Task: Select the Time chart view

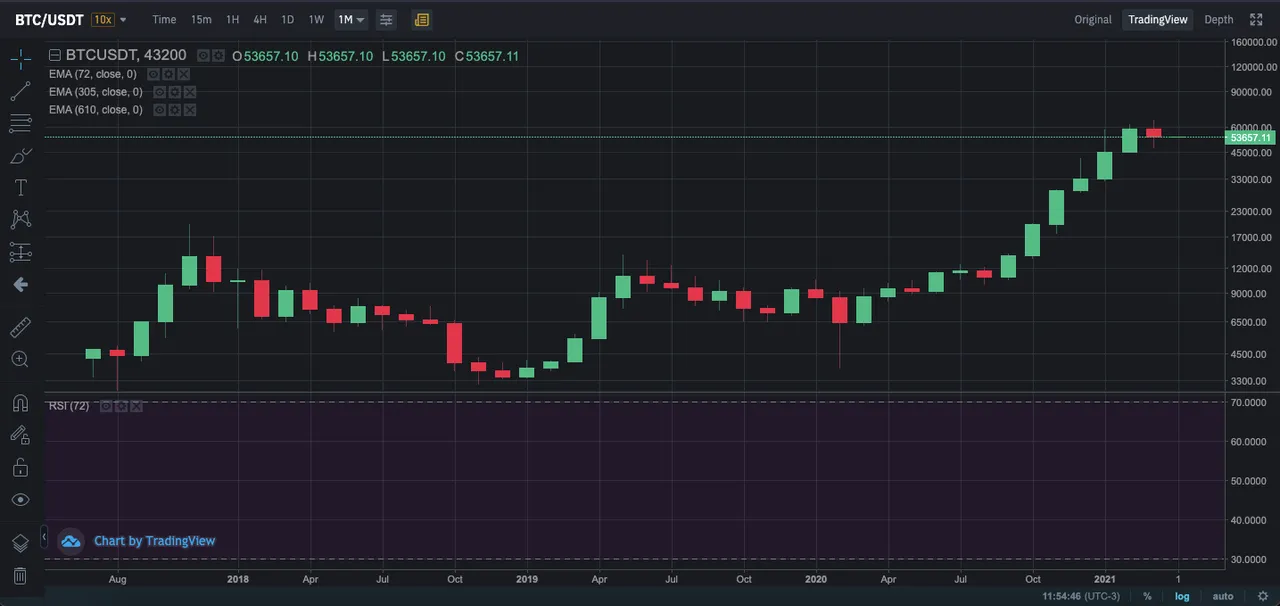Action: point(164,20)
